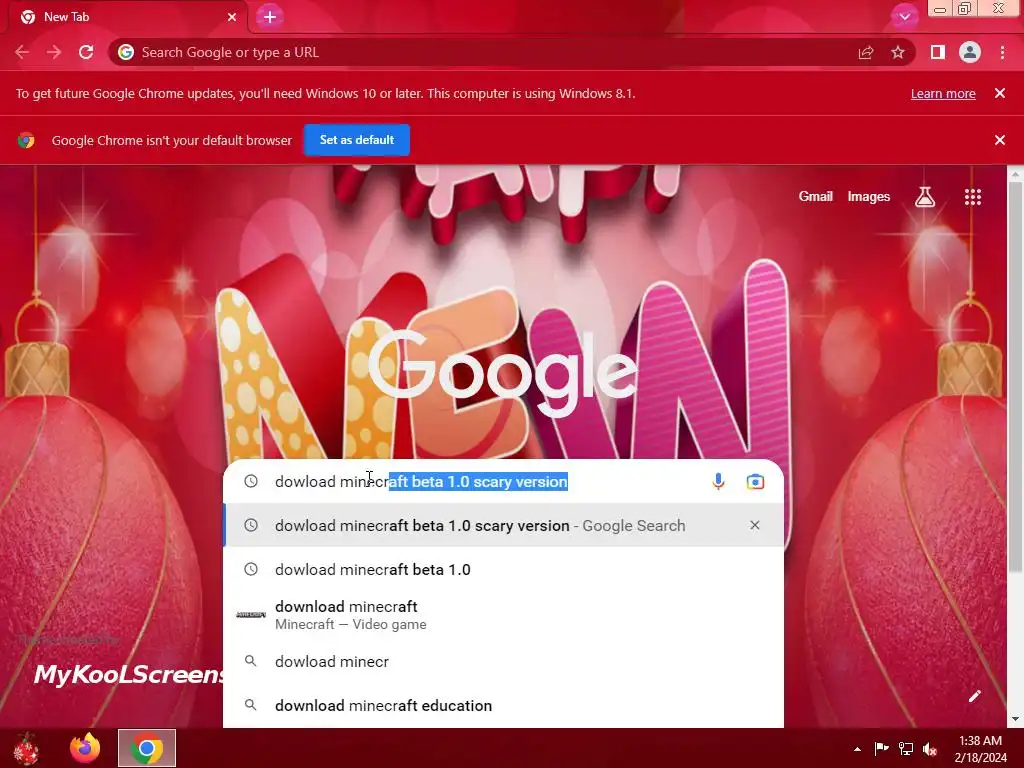Bookmark this tab with the star icon
The height and width of the screenshot is (768, 1024).
click(898, 52)
